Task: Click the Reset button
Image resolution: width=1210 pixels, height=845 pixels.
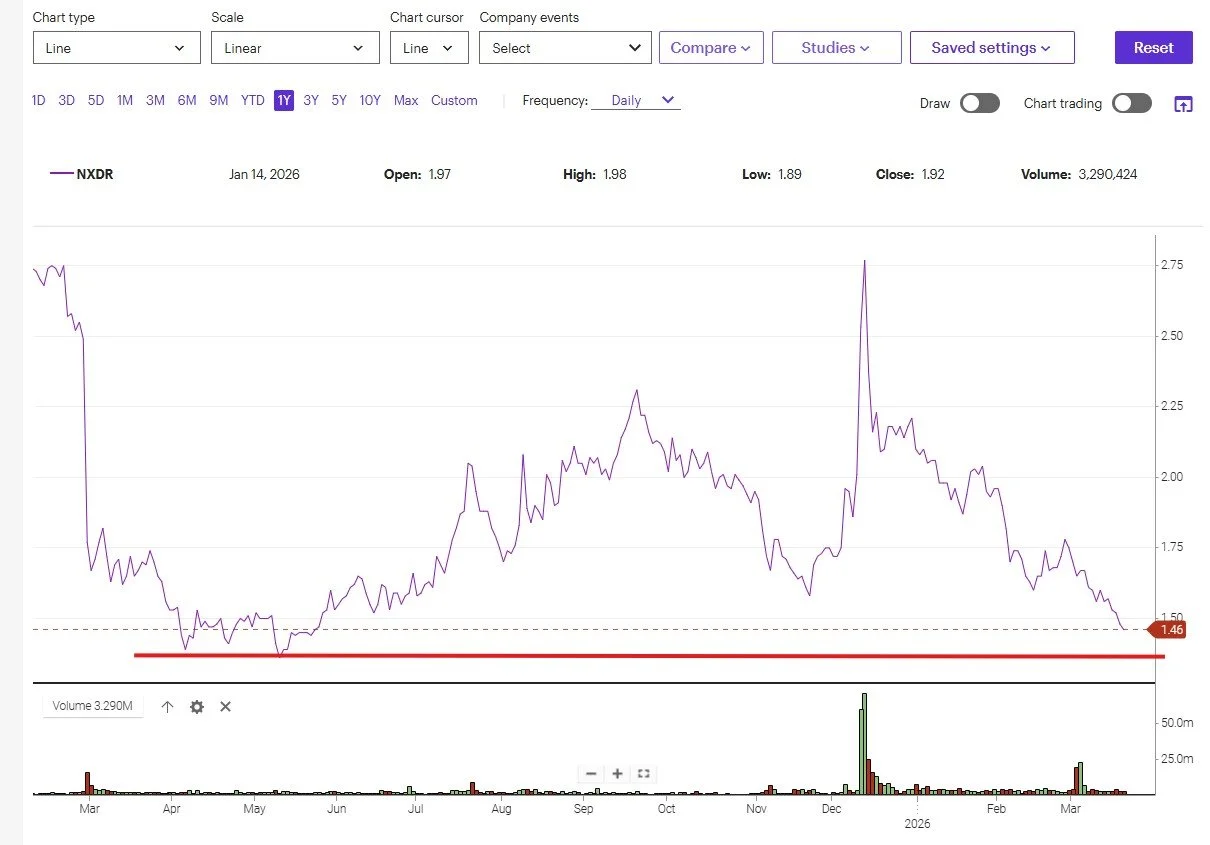Action: 1153,47
